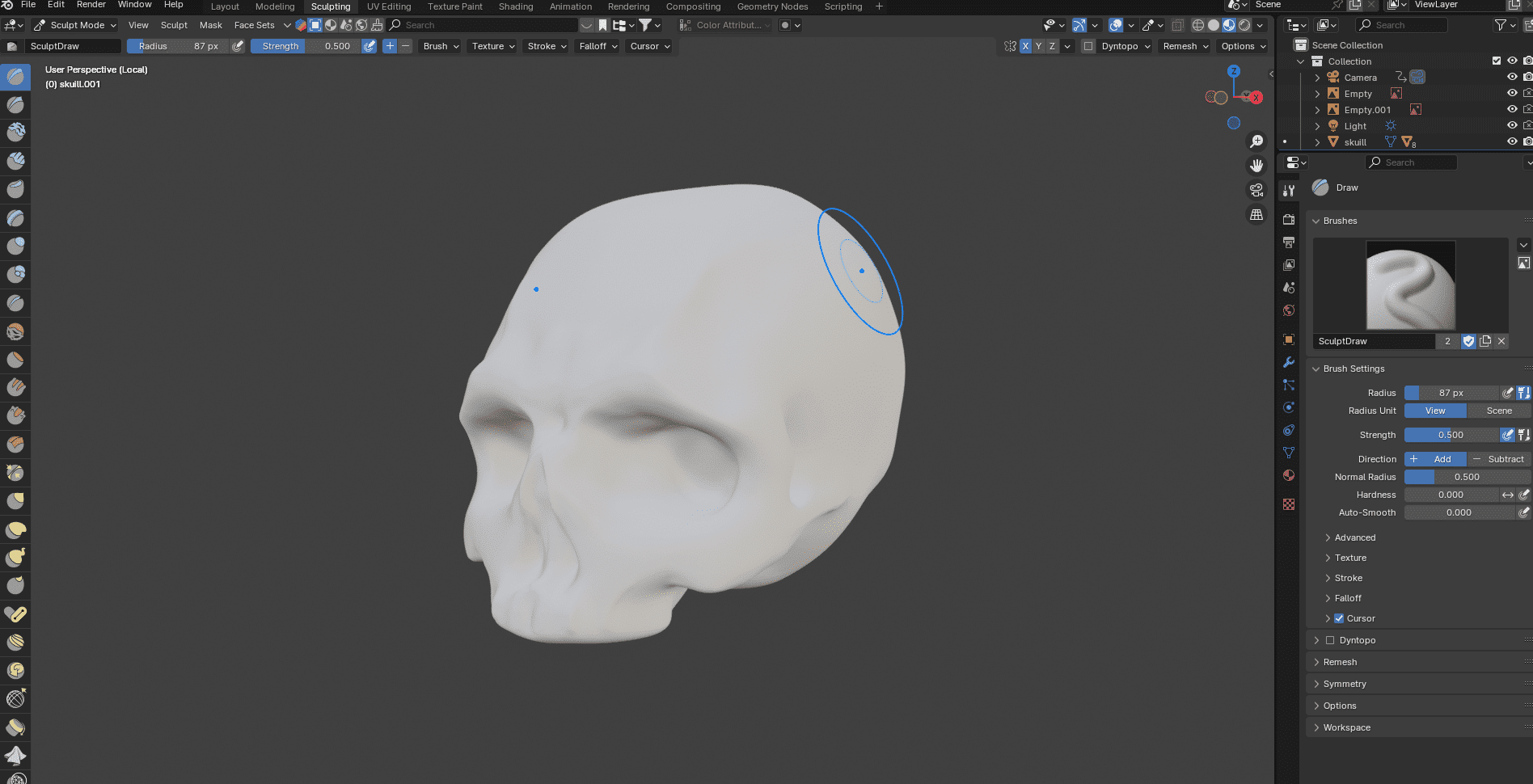This screenshot has height=784, width=1533.
Task: Uncheck the Cursor checkbox in Brush Settings
Action: (x=1337, y=618)
